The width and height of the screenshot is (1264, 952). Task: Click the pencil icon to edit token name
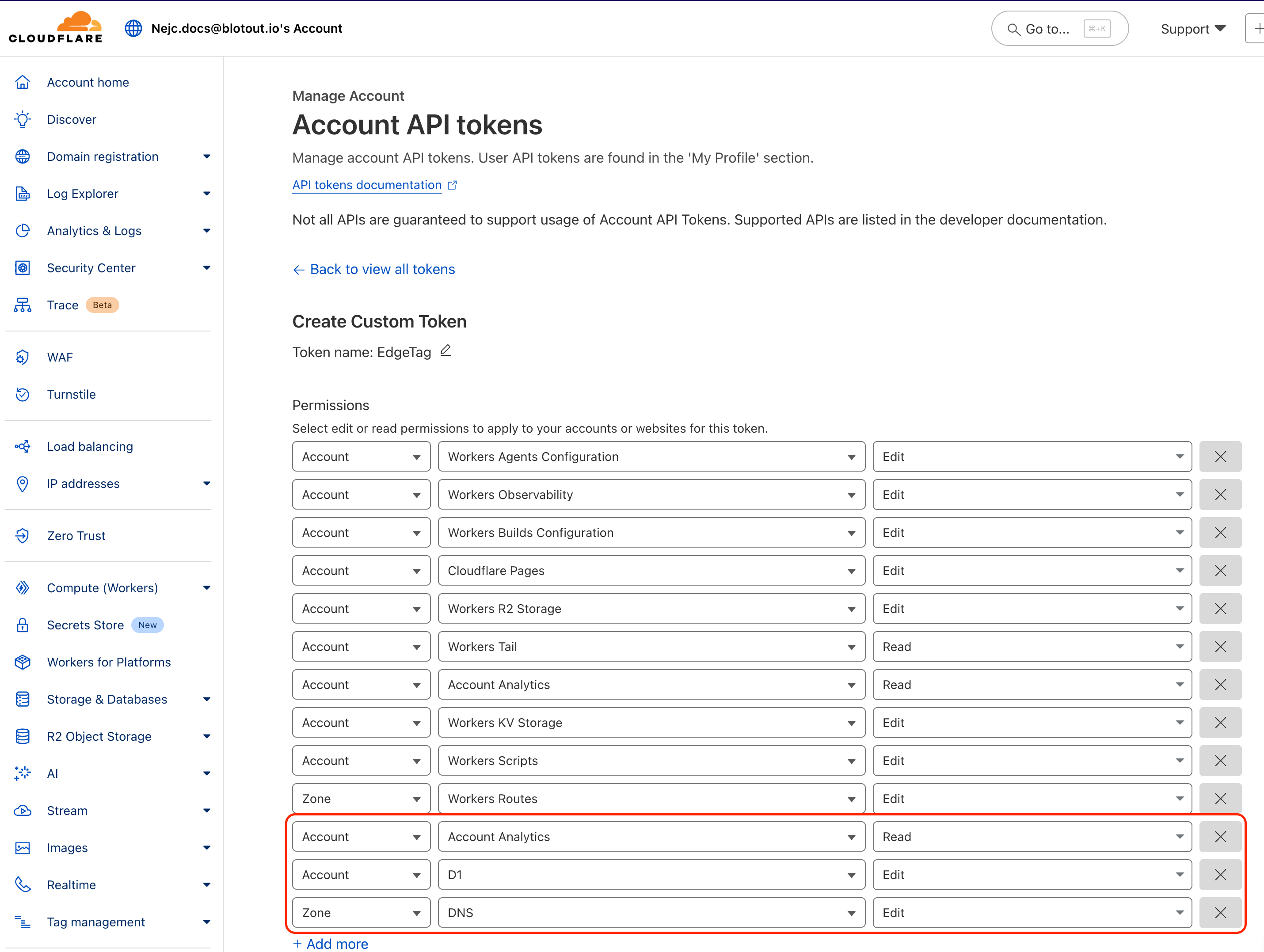(x=445, y=351)
